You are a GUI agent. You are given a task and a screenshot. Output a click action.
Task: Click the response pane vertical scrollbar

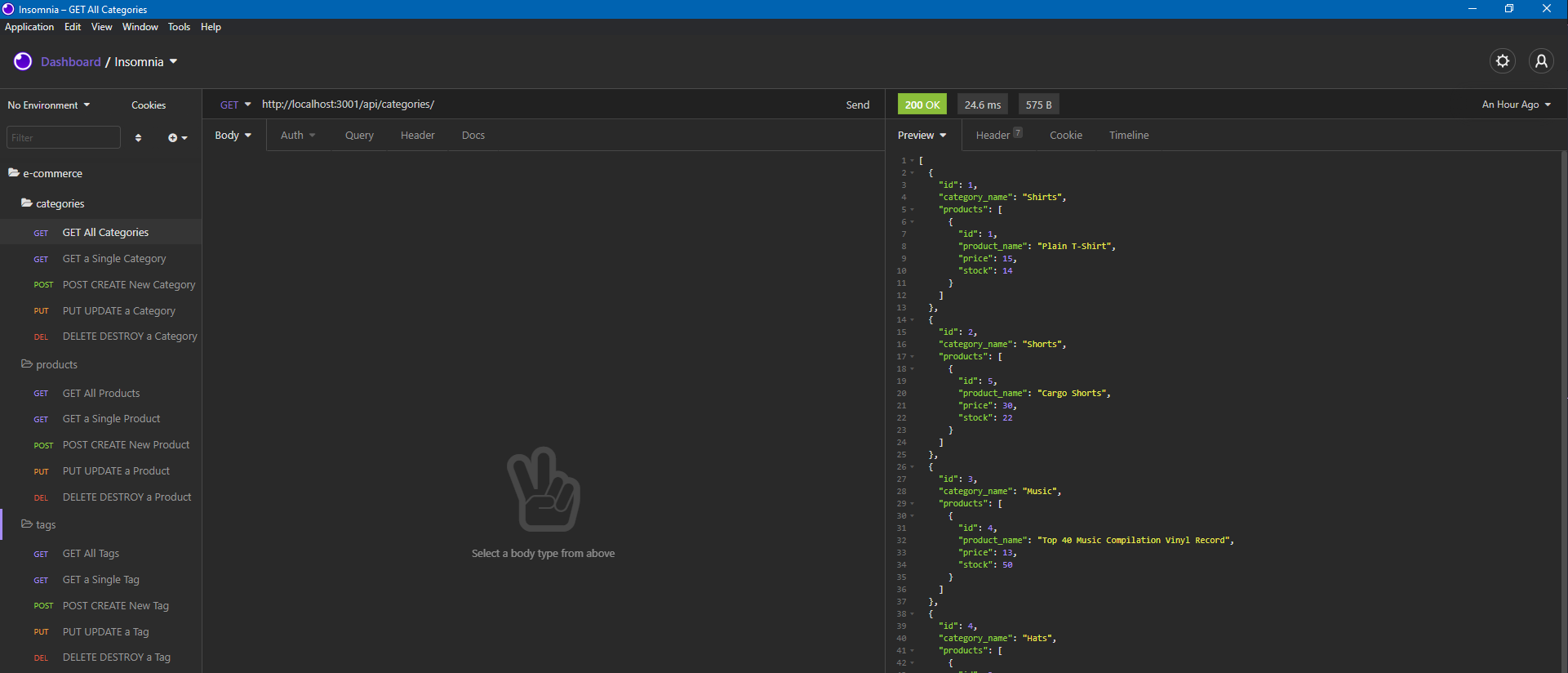pos(1564,412)
